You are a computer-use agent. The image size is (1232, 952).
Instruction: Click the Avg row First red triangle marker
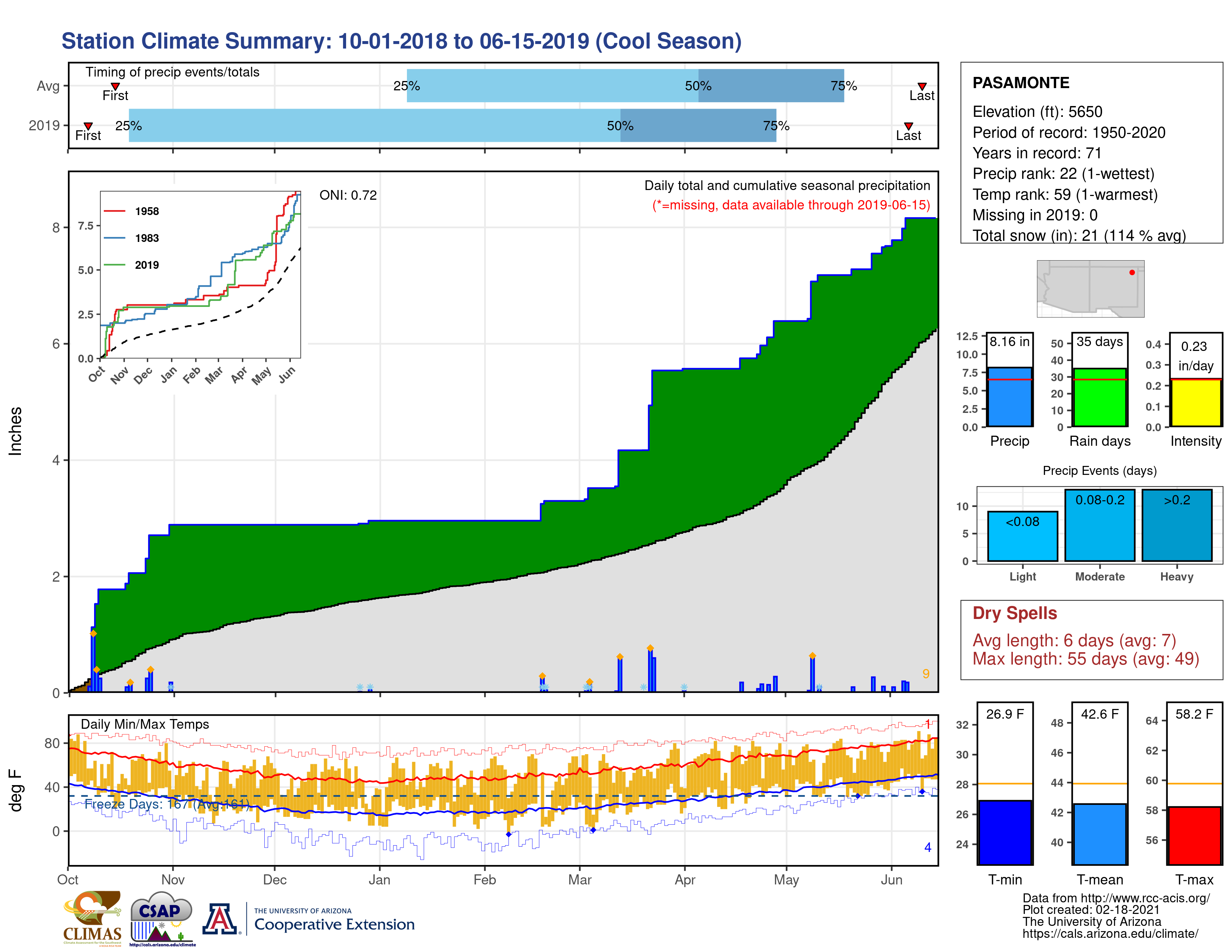[x=115, y=86]
